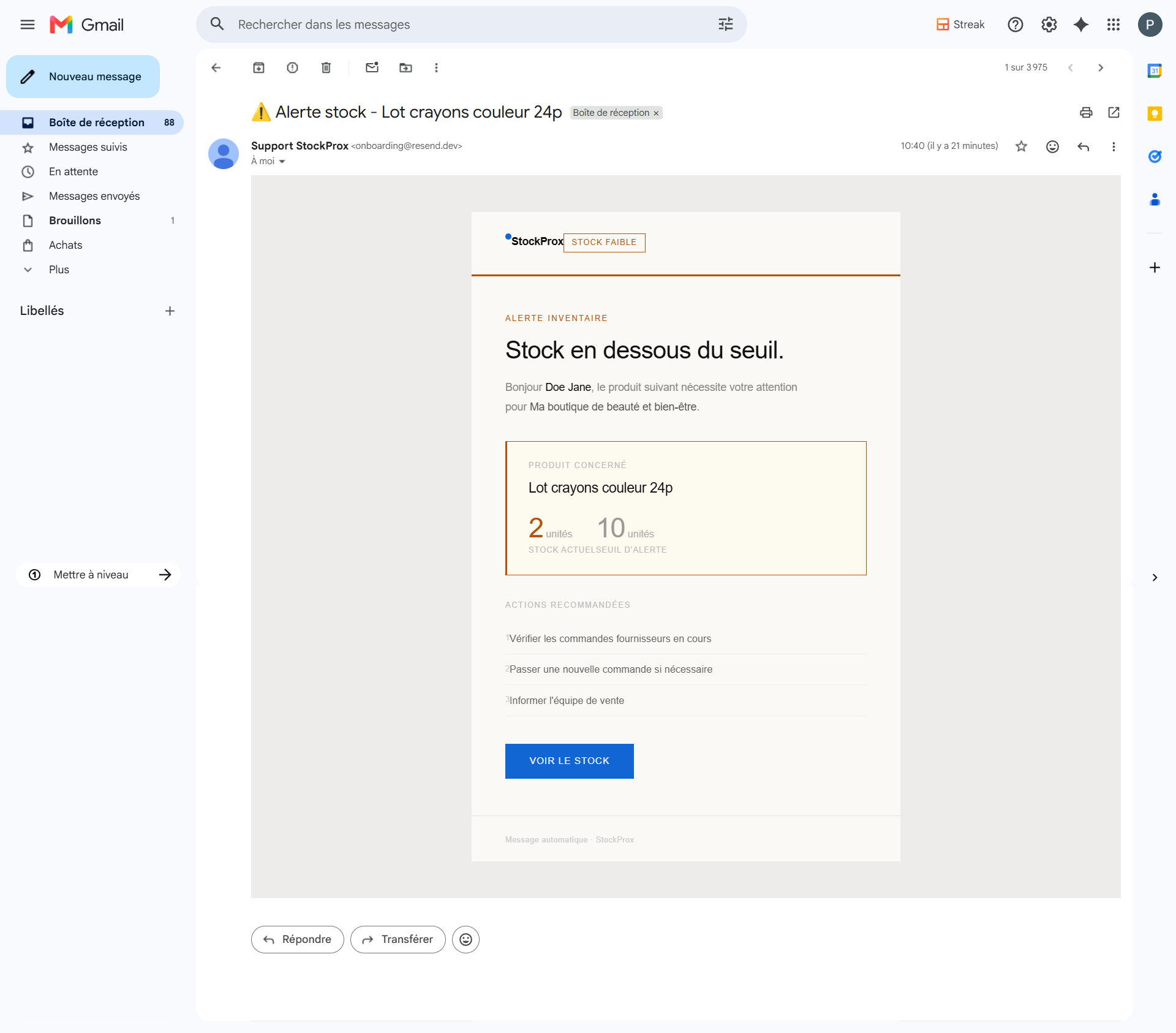Open message in new window
This screenshot has height=1033, width=1176.
[x=1114, y=112]
